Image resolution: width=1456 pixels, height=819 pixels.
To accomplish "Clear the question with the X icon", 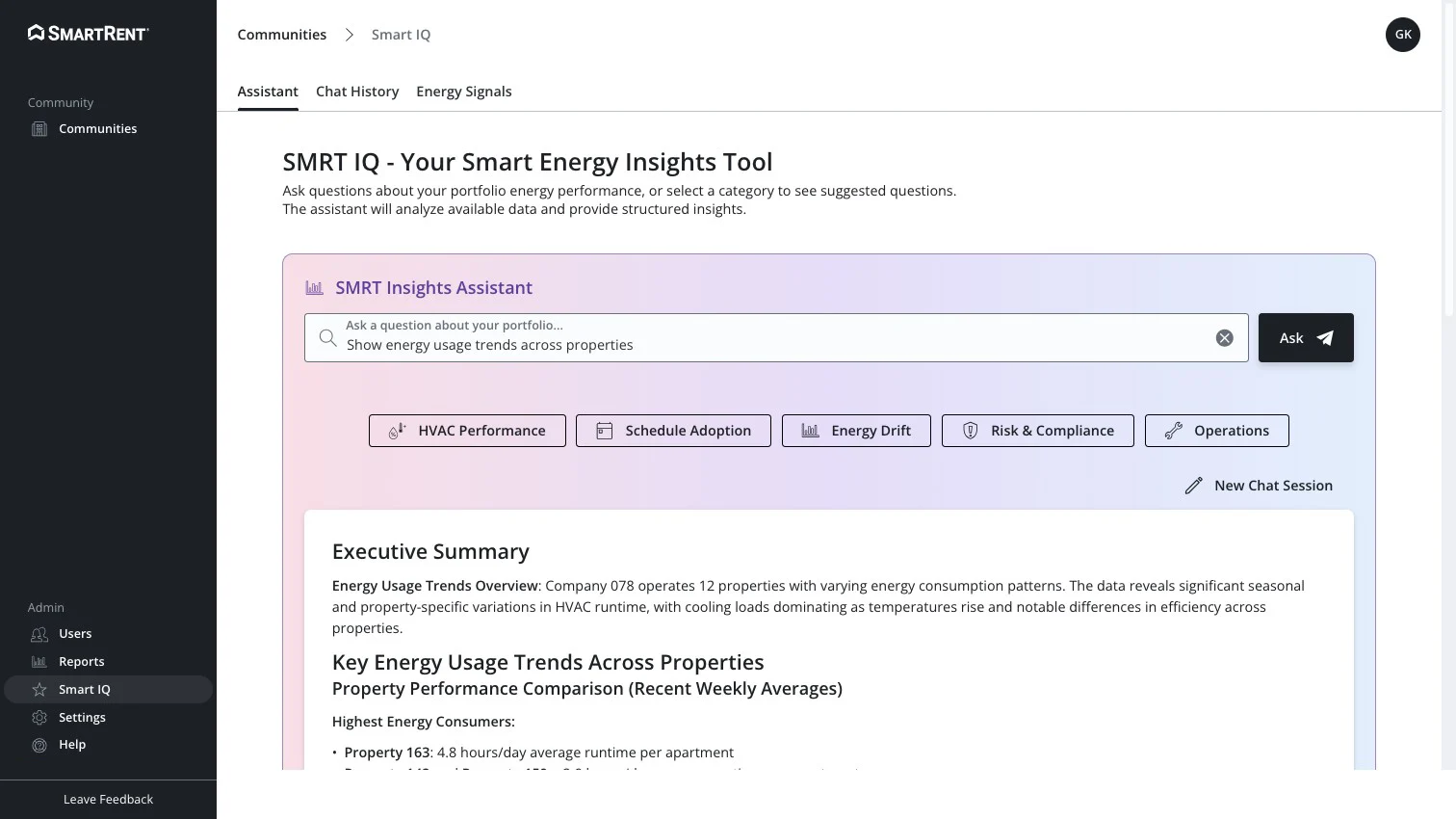I will [x=1225, y=338].
